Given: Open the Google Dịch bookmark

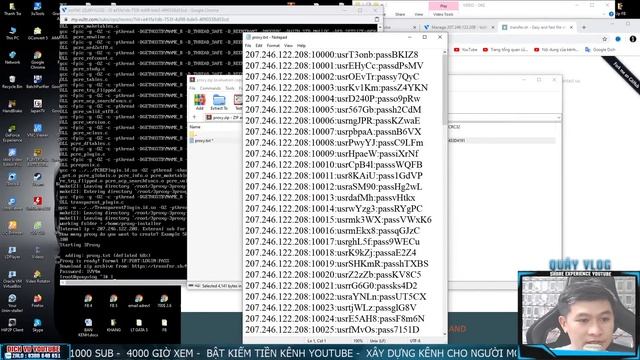Looking at the screenshot, I should (600, 49).
